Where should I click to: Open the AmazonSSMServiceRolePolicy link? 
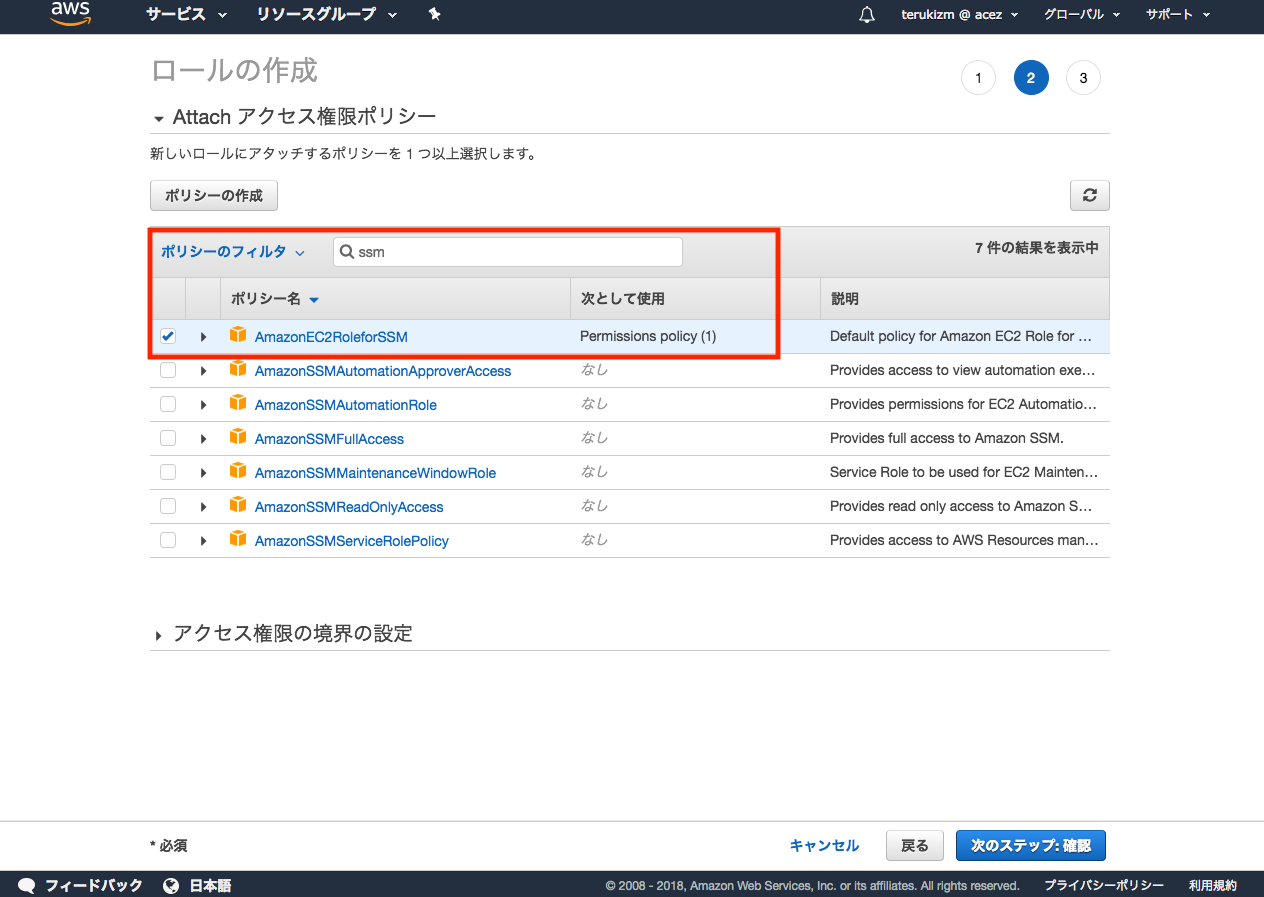tap(352, 541)
